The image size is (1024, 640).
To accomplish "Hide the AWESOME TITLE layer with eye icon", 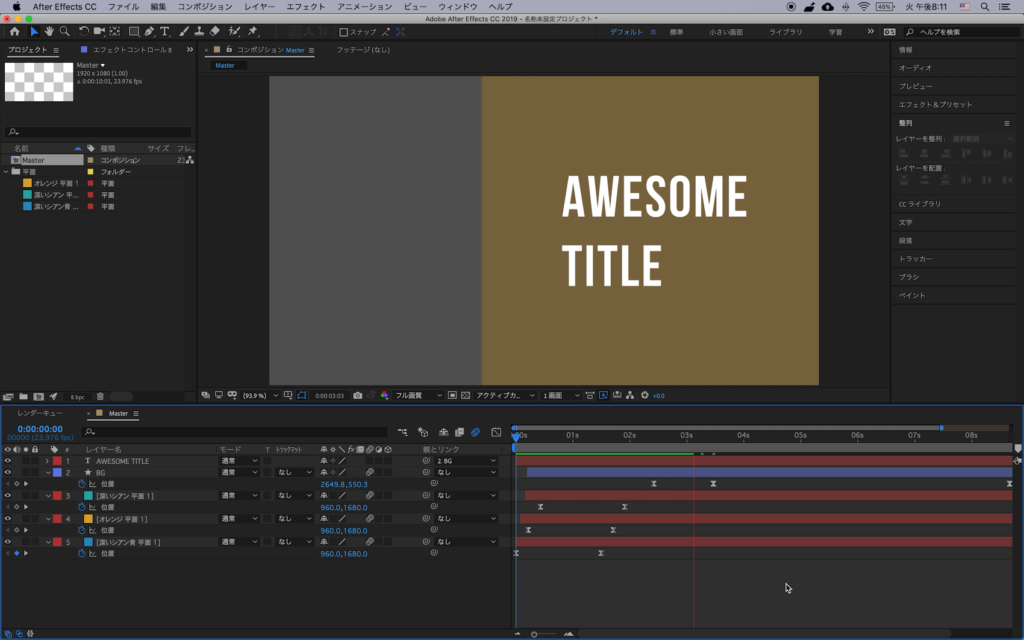I will click(x=7, y=461).
